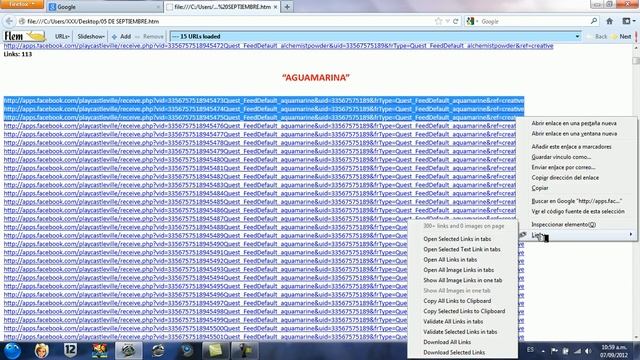Click the Google search box
The image size is (640, 360).
point(534,21)
